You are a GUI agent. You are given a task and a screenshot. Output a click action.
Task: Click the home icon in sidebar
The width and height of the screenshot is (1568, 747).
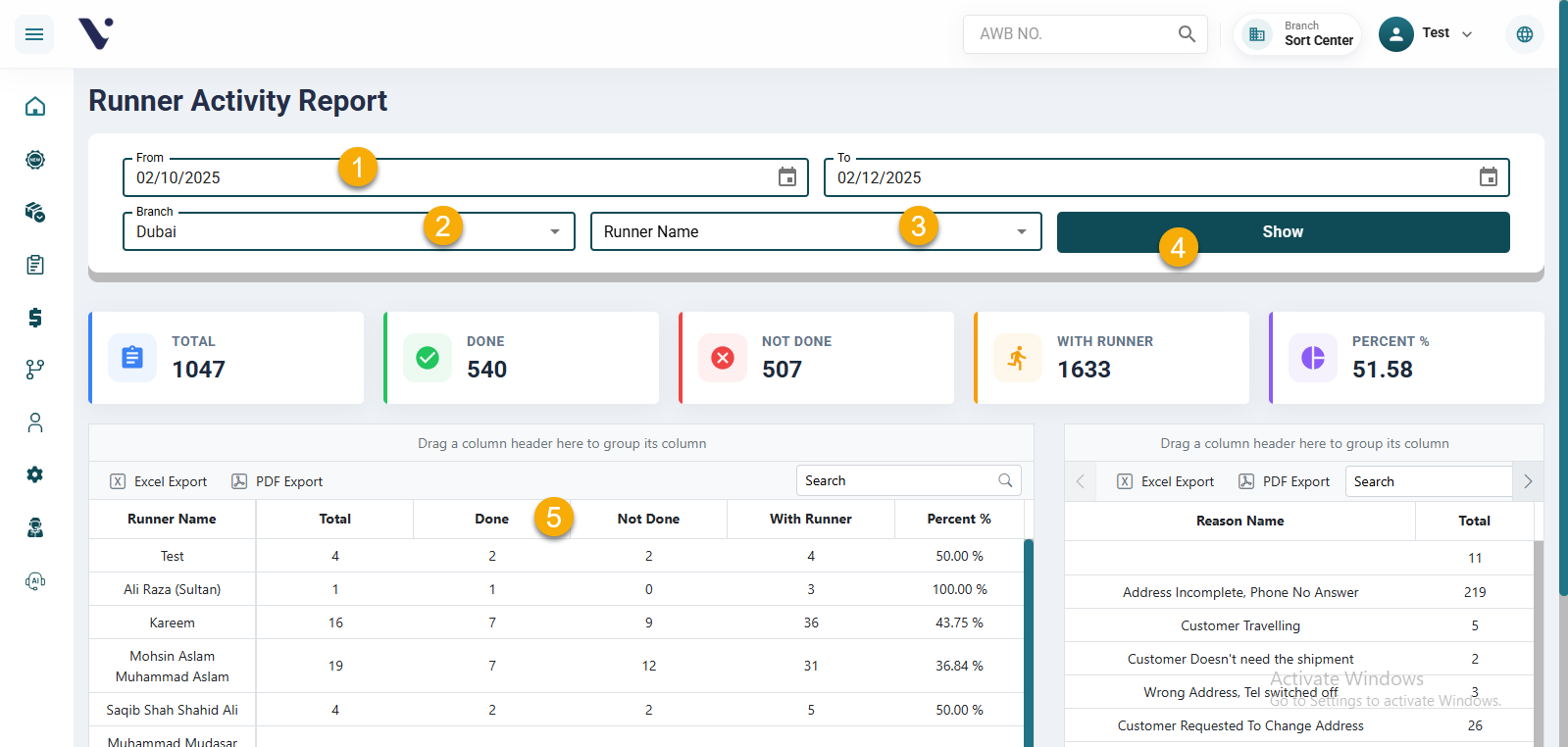point(35,106)
